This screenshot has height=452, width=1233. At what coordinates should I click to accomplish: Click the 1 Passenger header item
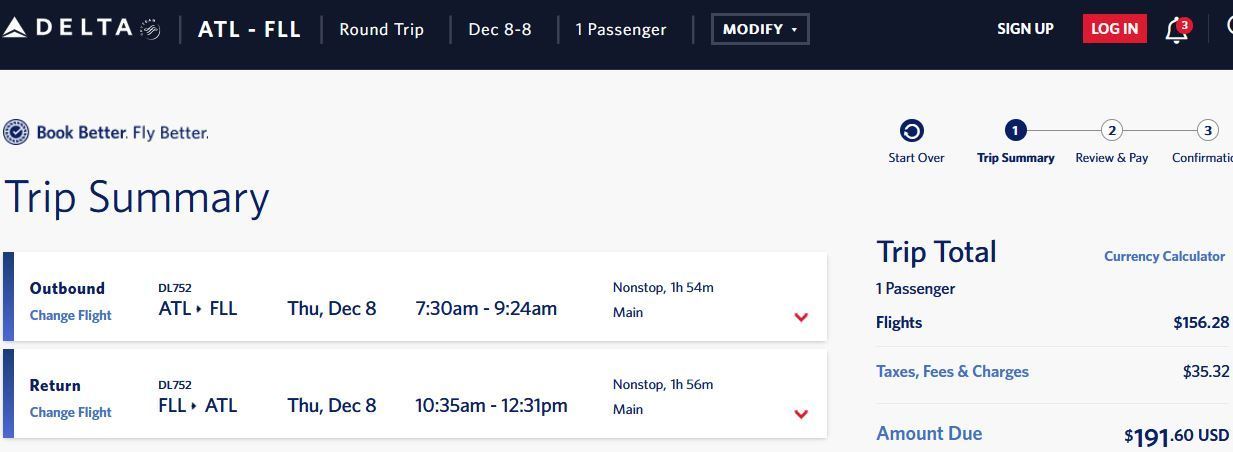click(621, 29)
